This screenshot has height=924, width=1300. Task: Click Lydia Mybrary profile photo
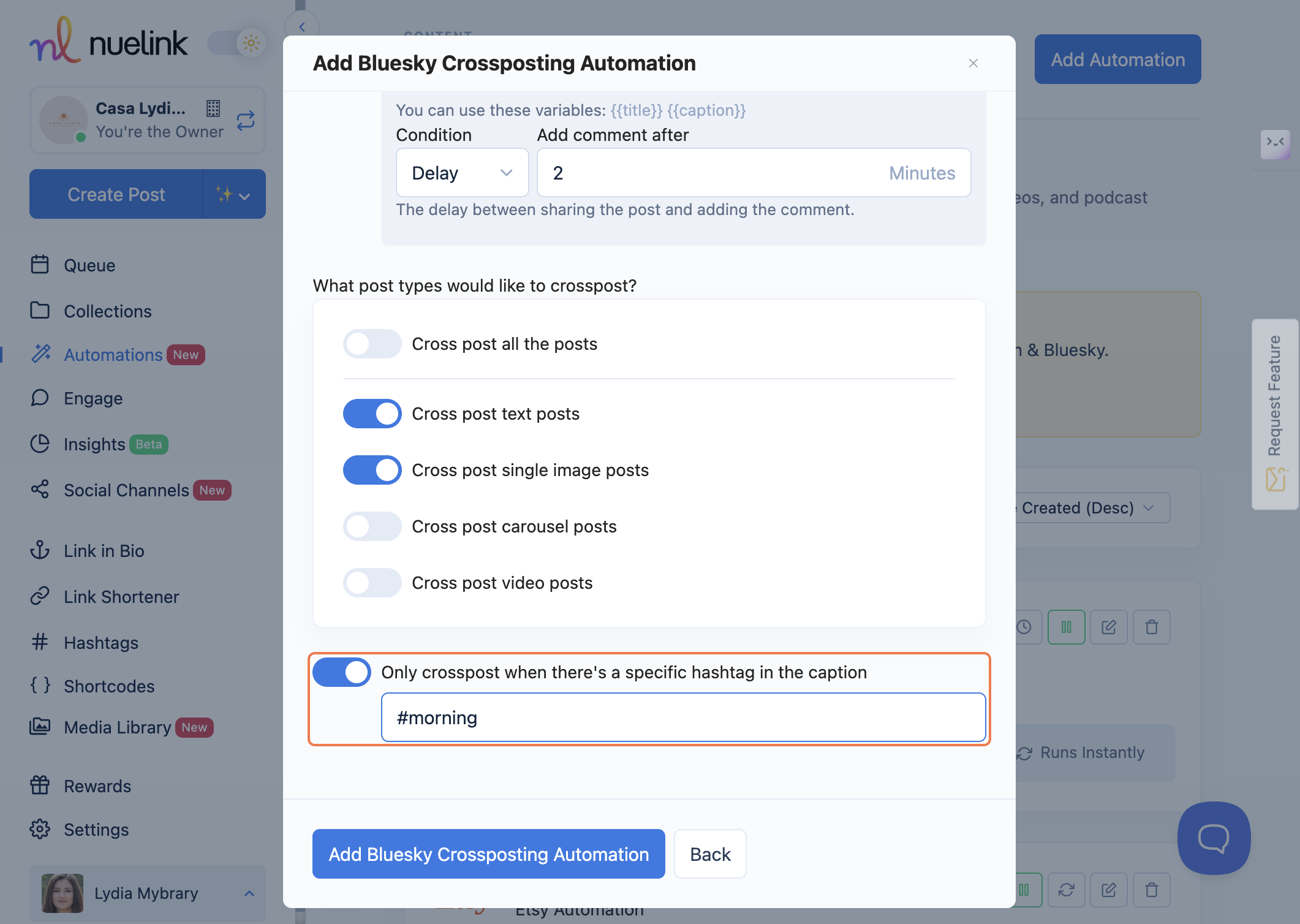click(x=62, y=893)
